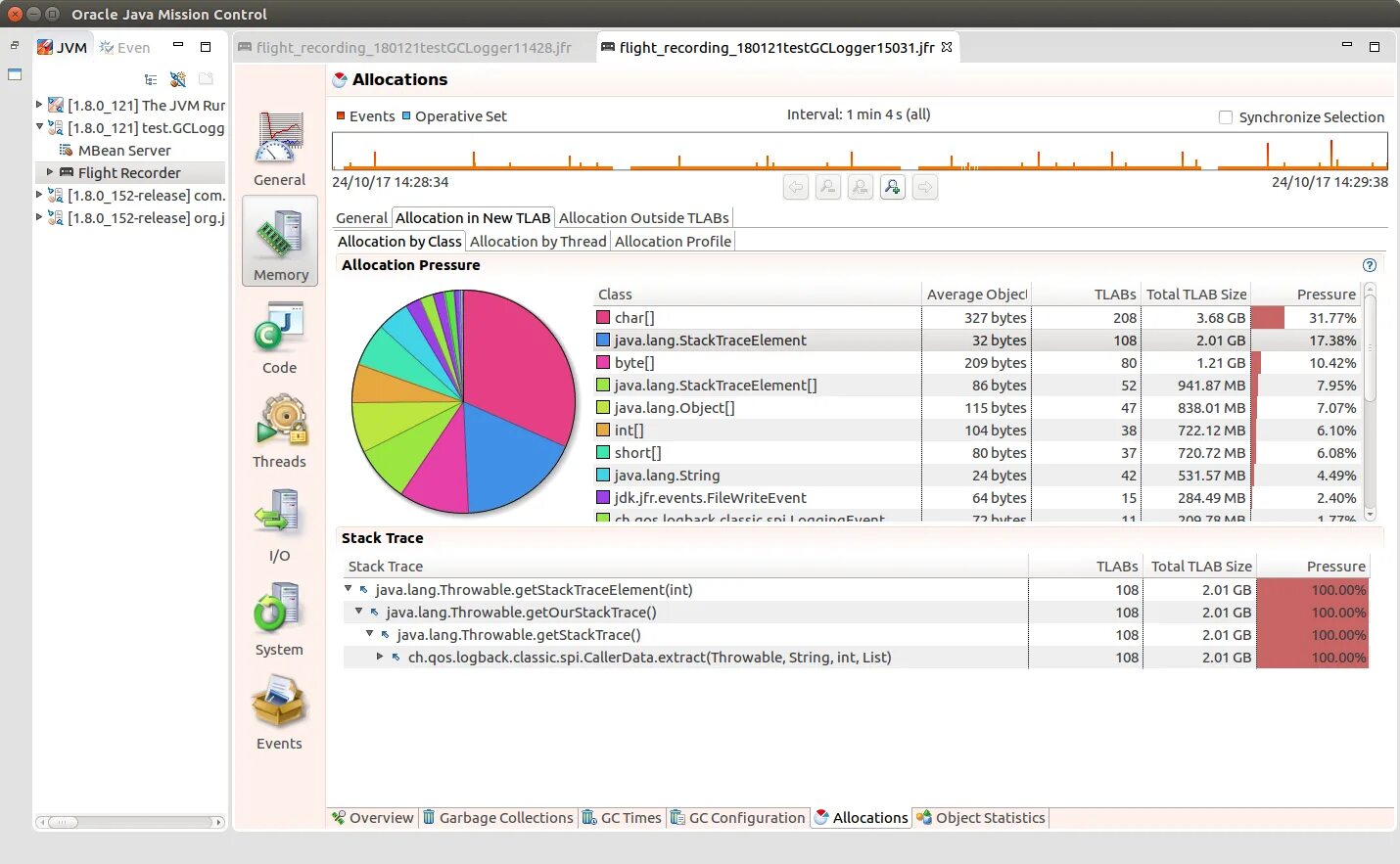Click the events timeline range chart
Image resolution: width=1400 pixels, height=864 pixels.
860,152
